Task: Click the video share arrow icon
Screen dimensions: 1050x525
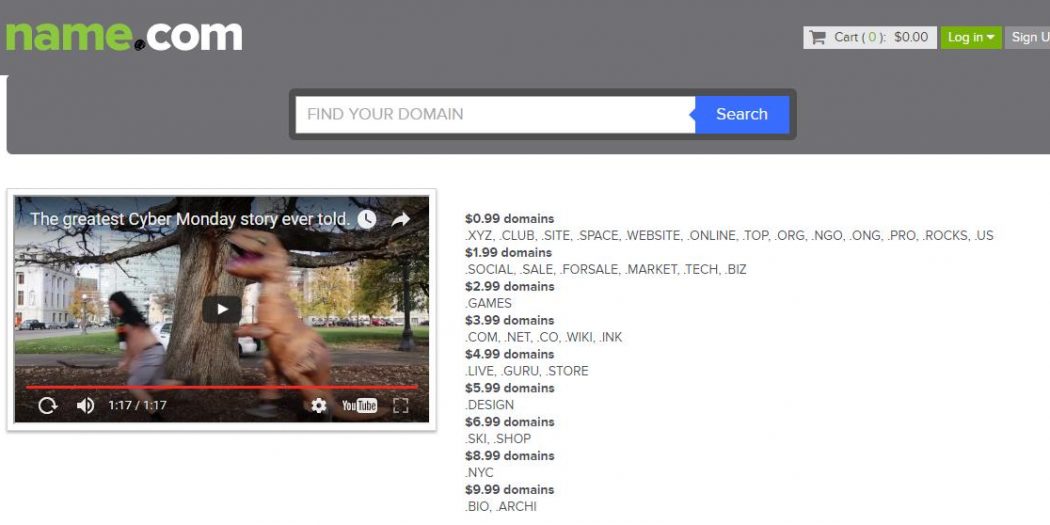Action: (400, 219)
